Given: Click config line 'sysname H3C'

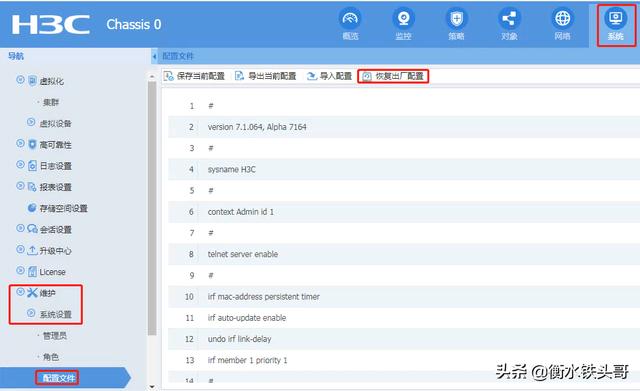Looking at the screenshot, I should [231, 169].
